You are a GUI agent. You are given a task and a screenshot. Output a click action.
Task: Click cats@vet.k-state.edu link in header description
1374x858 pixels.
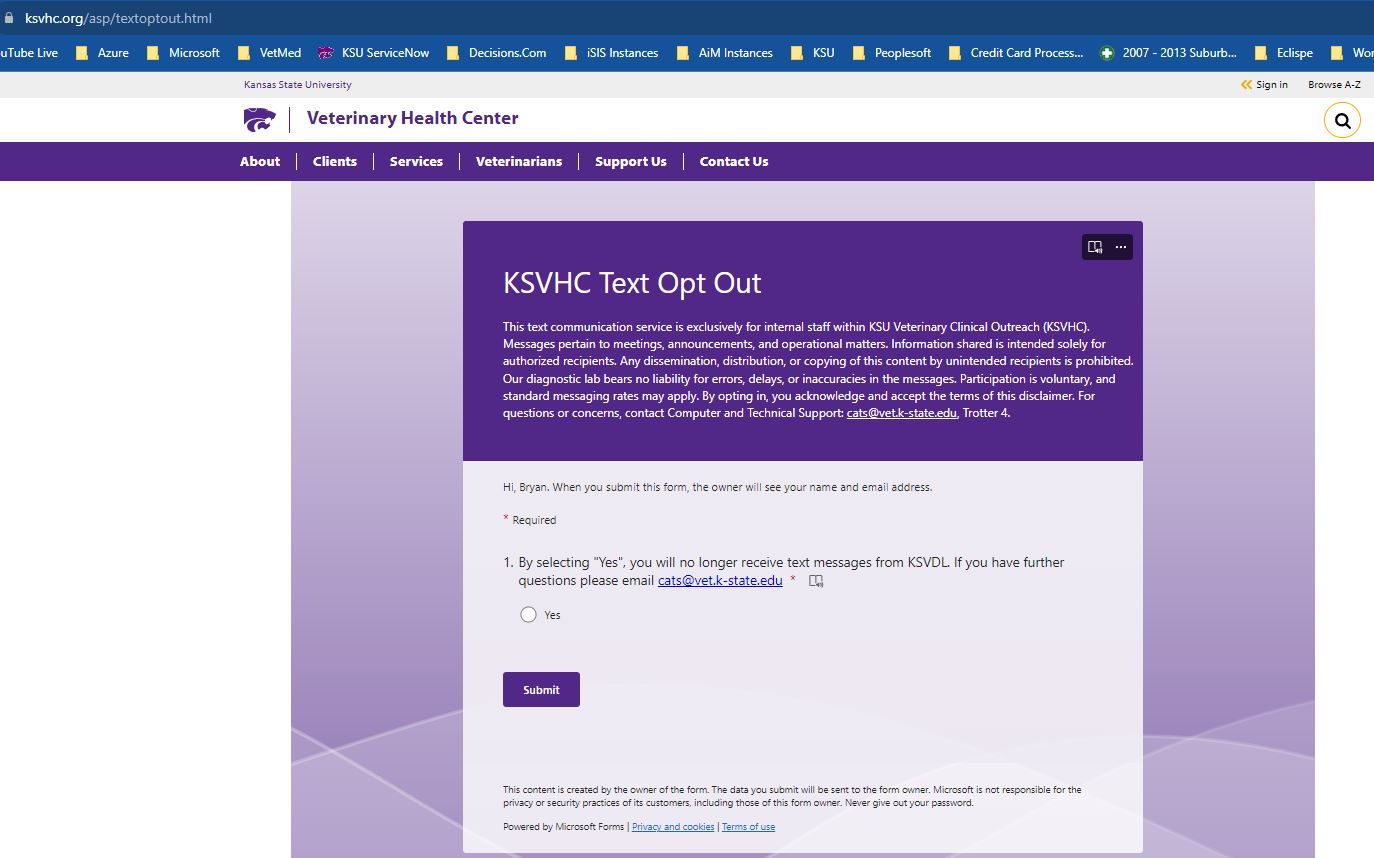pos(902,413)
